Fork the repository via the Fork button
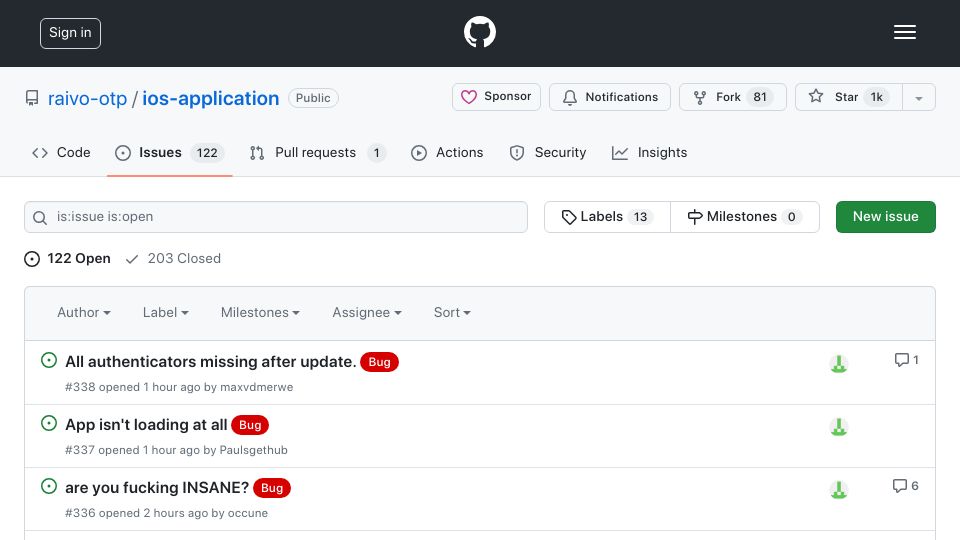Image resolution: width=960 pixels, height=540 pixels. pyautogui.click(x=732, y=97)
